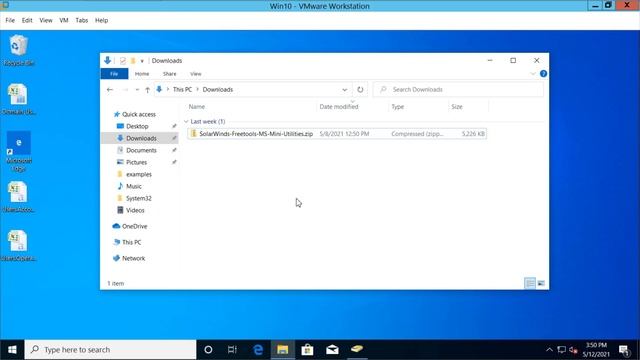The height and width of the screenshot is (360, 640).
Task: Open the VMware Edit menu
Action: click(x=27, y=20)
